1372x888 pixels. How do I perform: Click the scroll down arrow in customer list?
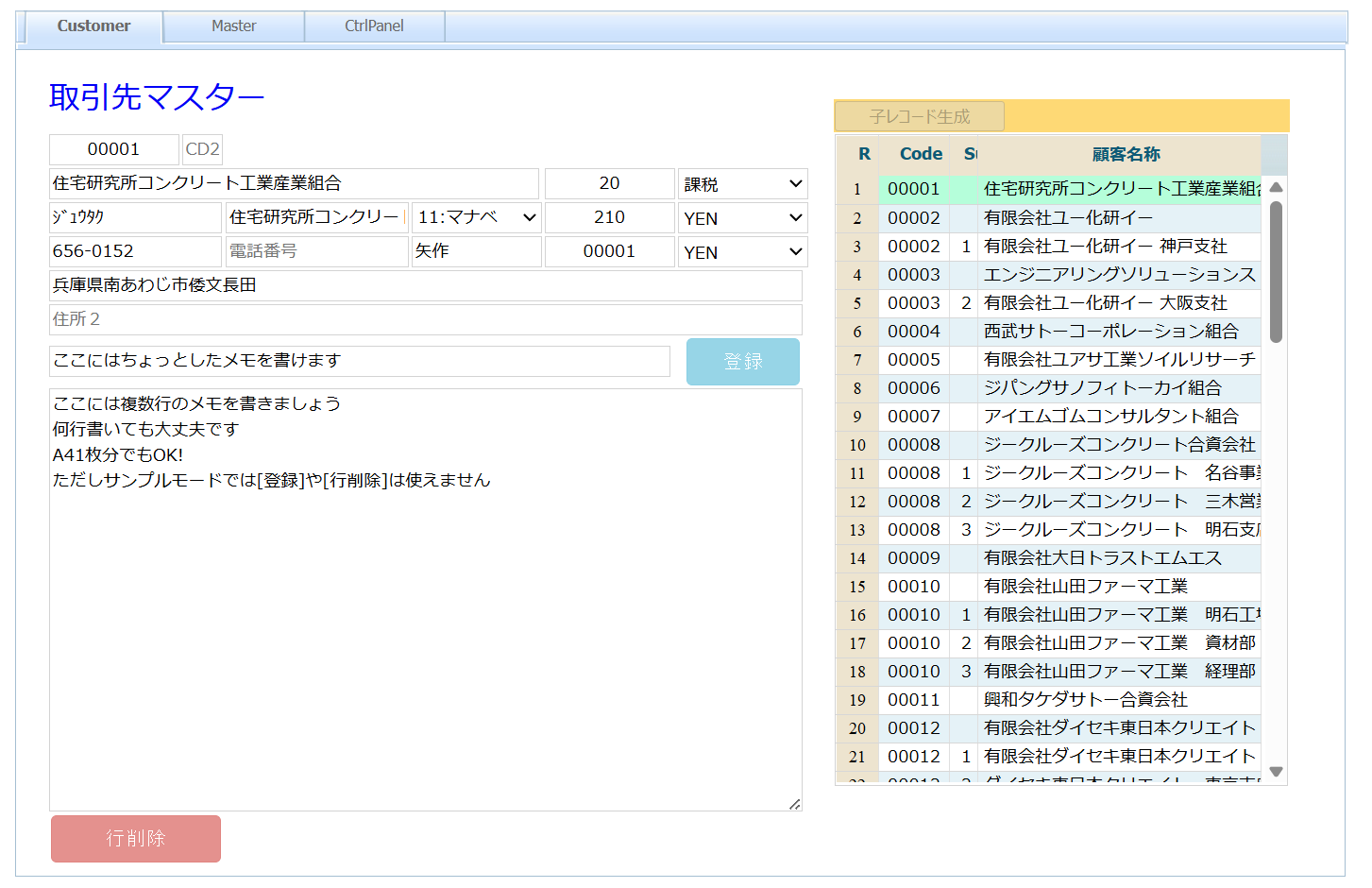pyautogui.click(x=1276, y=772)
